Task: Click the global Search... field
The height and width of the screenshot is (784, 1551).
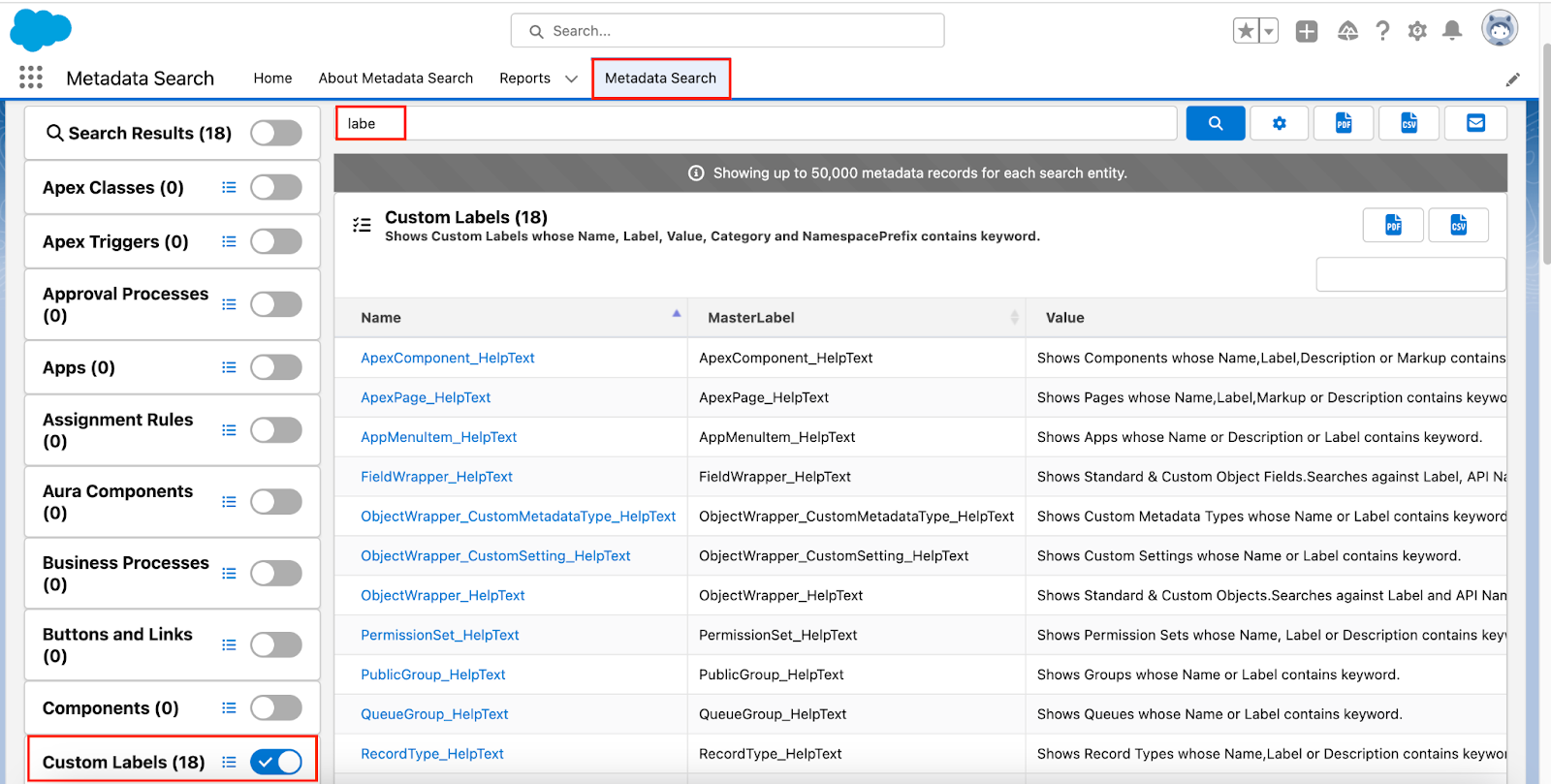Action: click(x=727, y=31)
